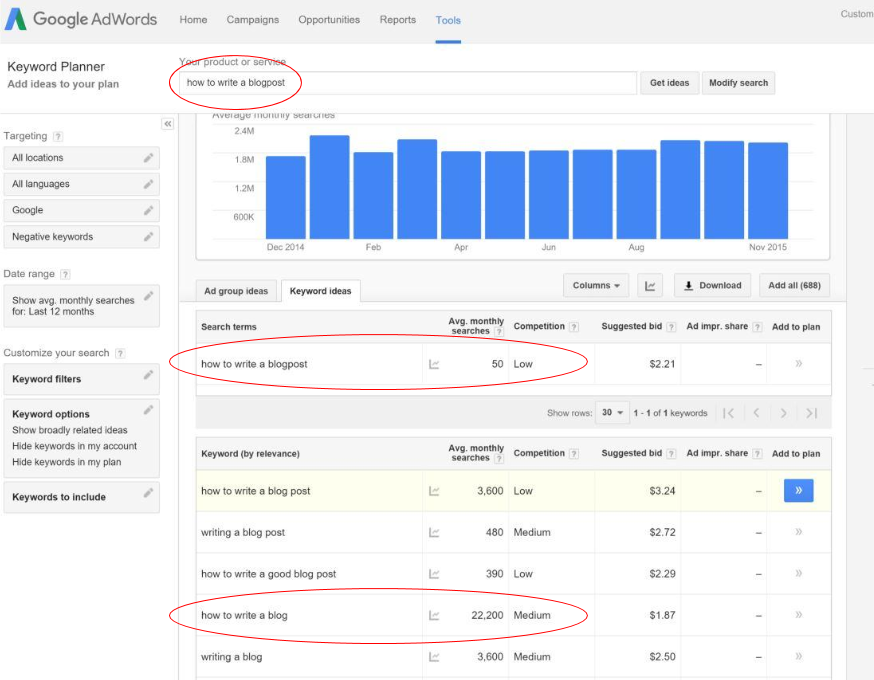
Task: Add 'how to write a blog post' to plan
Action: click(x=798, y=491)
